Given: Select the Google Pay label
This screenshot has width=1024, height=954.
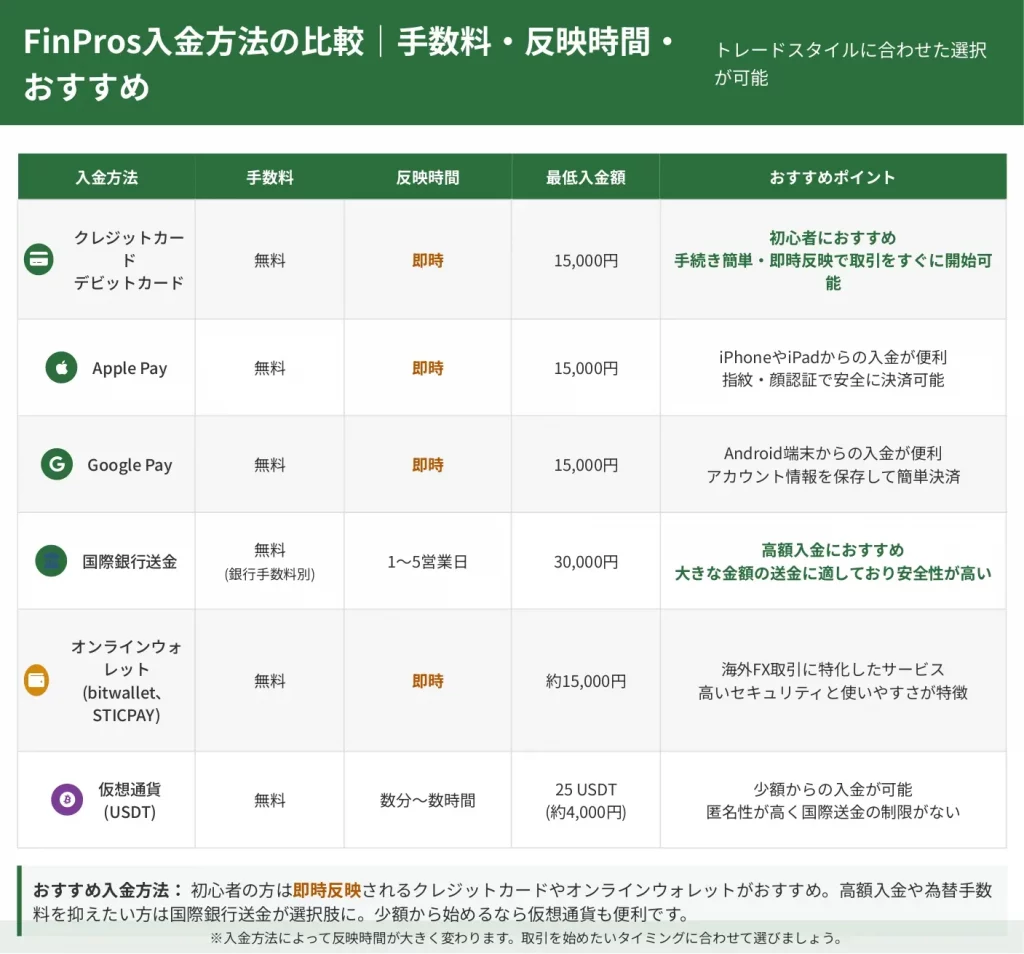Looking at the screenshot, I should click(x=129, y=465).
